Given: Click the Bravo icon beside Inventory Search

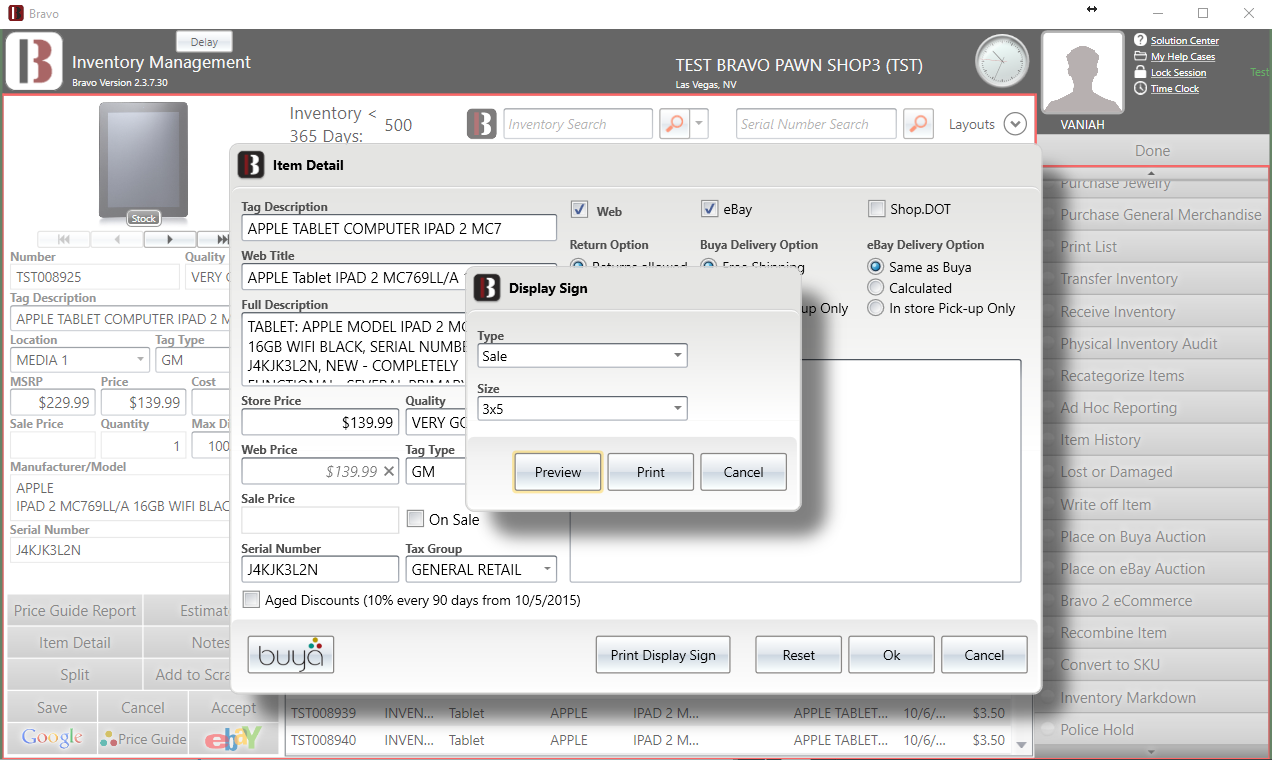Looking at the screenshot, I should tap(482, 124).
